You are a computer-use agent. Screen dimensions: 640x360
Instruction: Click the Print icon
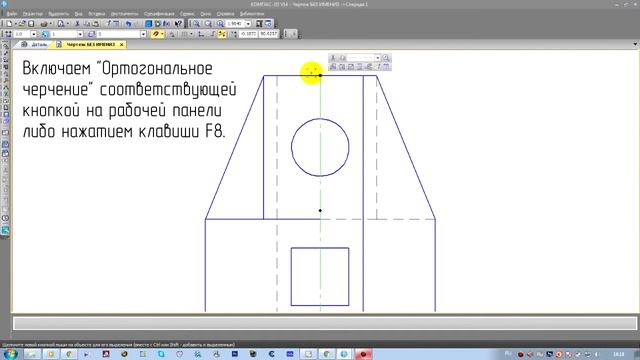tap(43, 24)
